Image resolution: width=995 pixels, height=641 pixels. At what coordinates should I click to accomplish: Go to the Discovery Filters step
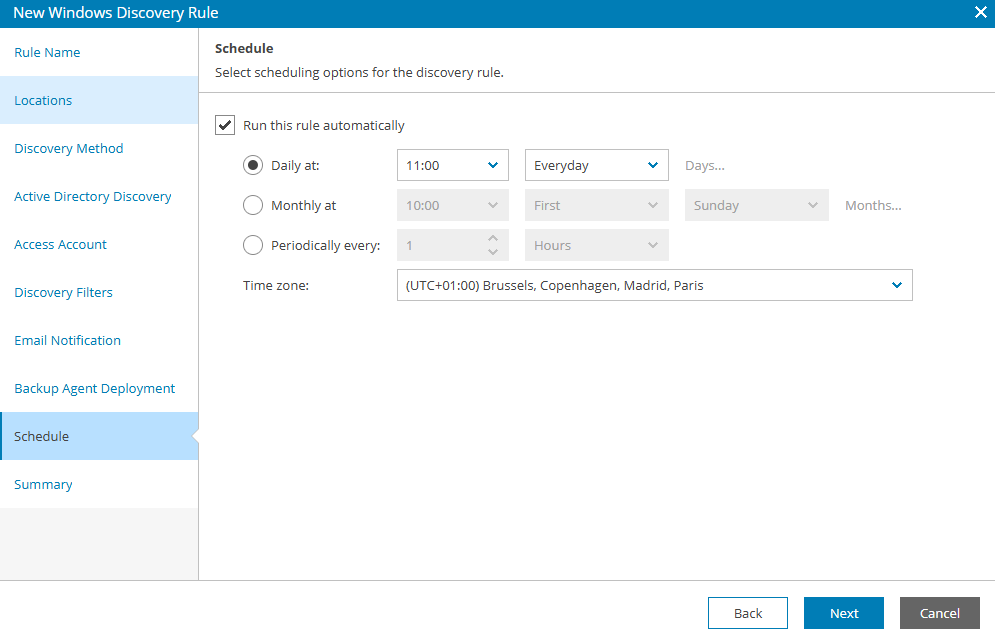pos(99,292)
